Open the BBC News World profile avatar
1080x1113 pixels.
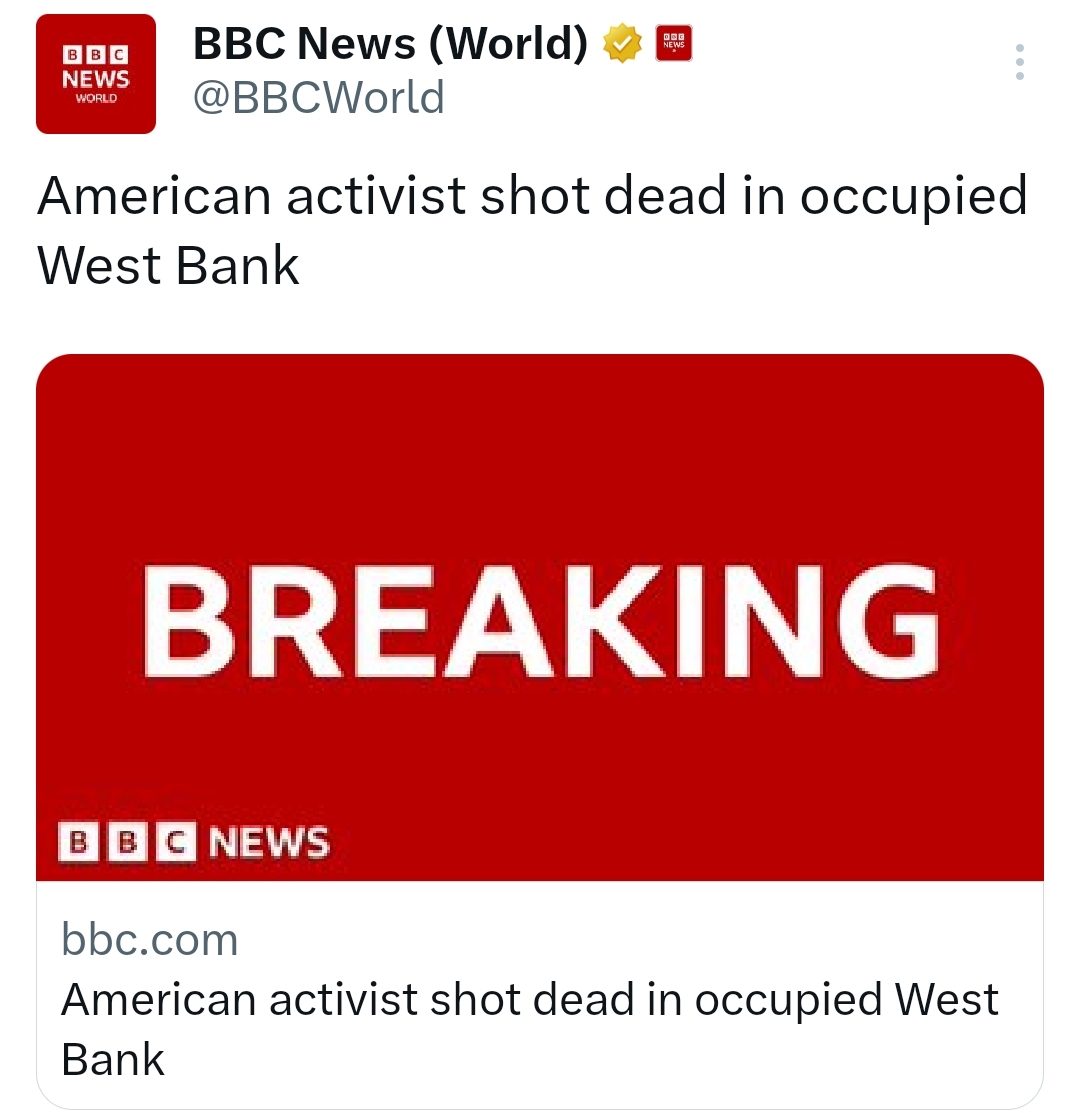pyautogui.click(x=96, y=74)
